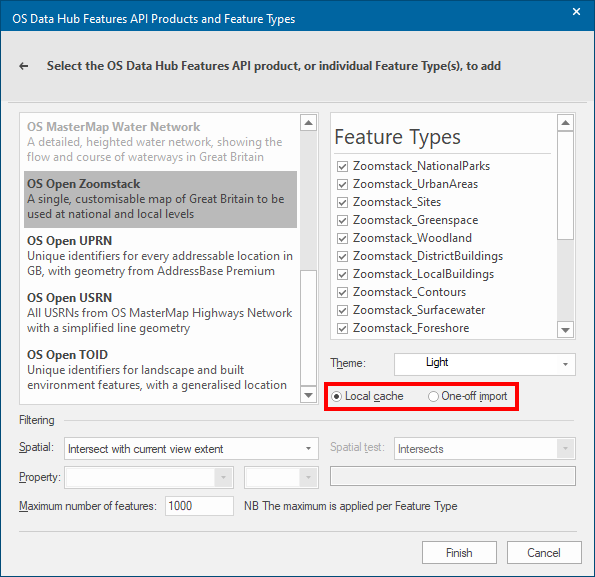Disable Zoomstack_Woodland feature type
The width and height of the screenshot is (595, 577).
click(x=342, y=238)
